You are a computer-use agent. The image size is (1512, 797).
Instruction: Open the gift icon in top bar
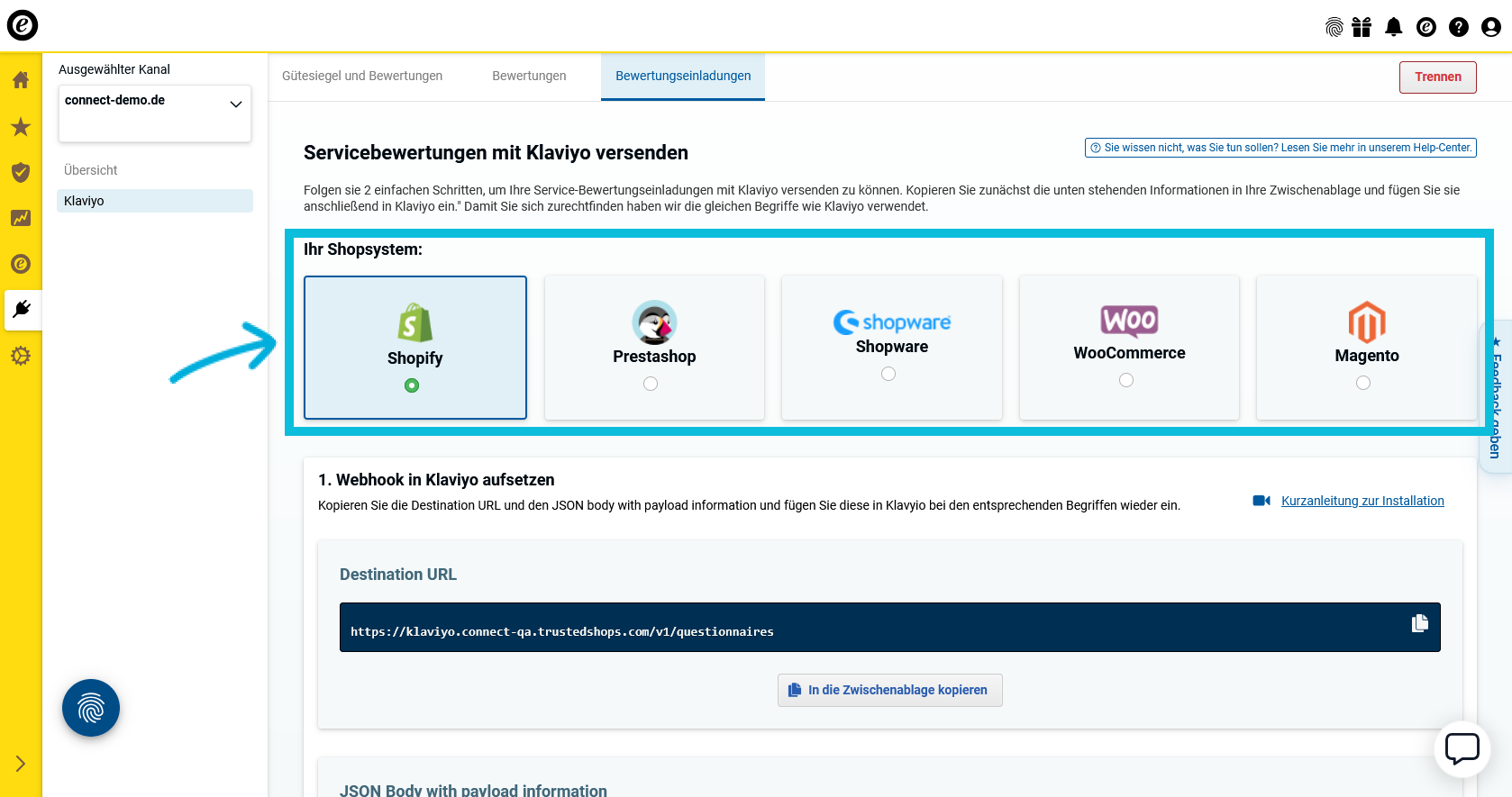click(1362, 27)
